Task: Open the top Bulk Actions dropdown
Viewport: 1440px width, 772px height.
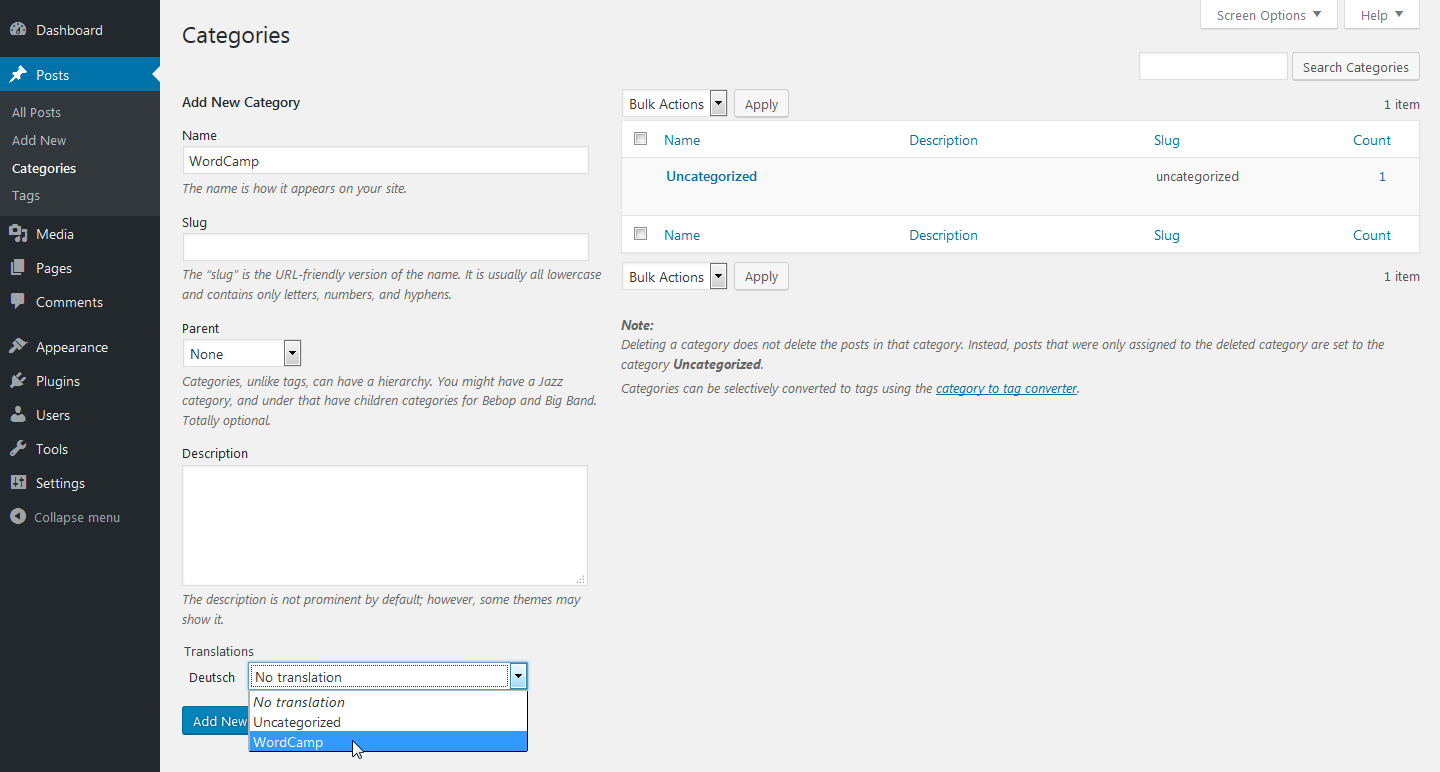Action: click(x=675, y=104)
